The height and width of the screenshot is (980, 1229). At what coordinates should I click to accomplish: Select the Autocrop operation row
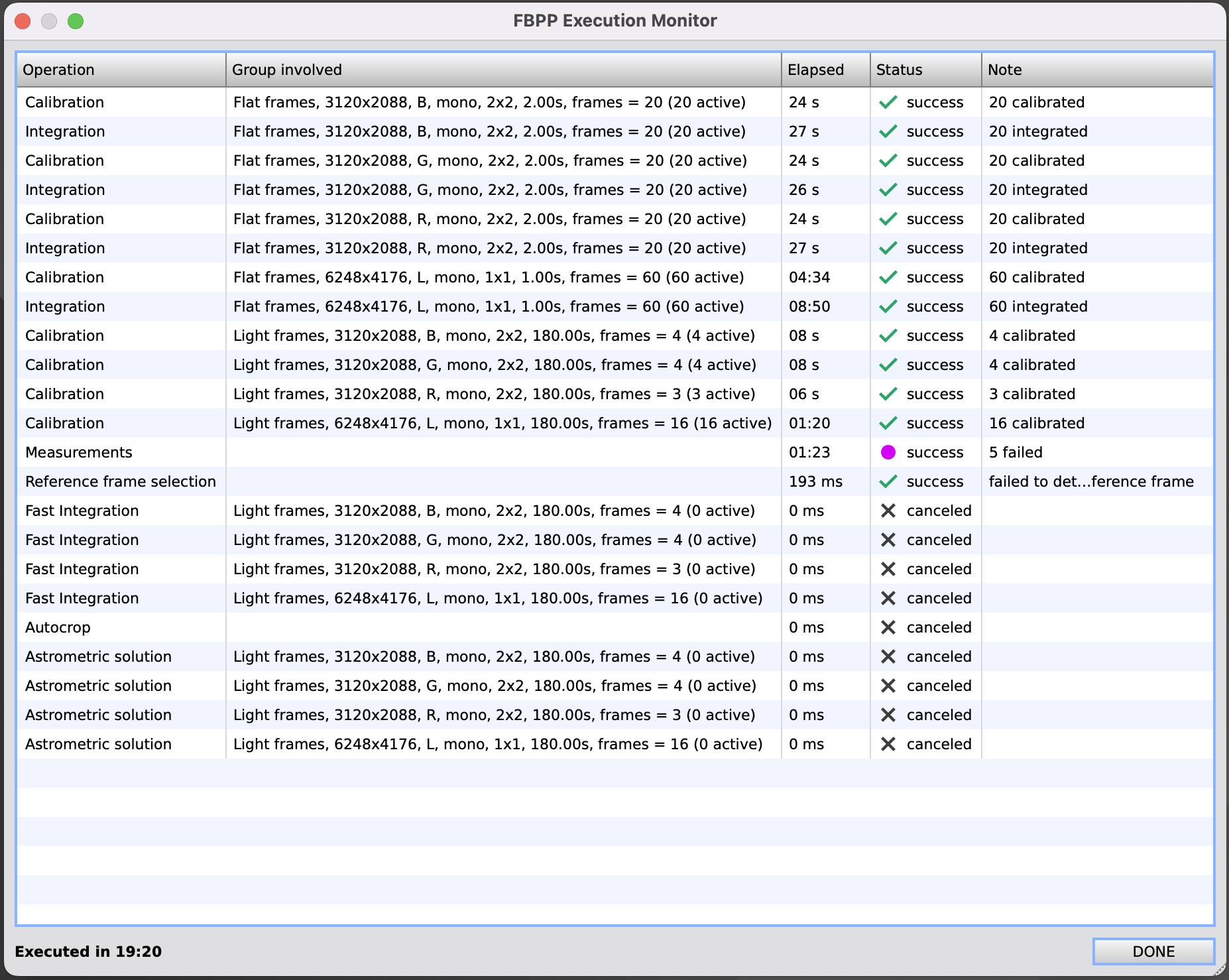[x=58, y=627]
